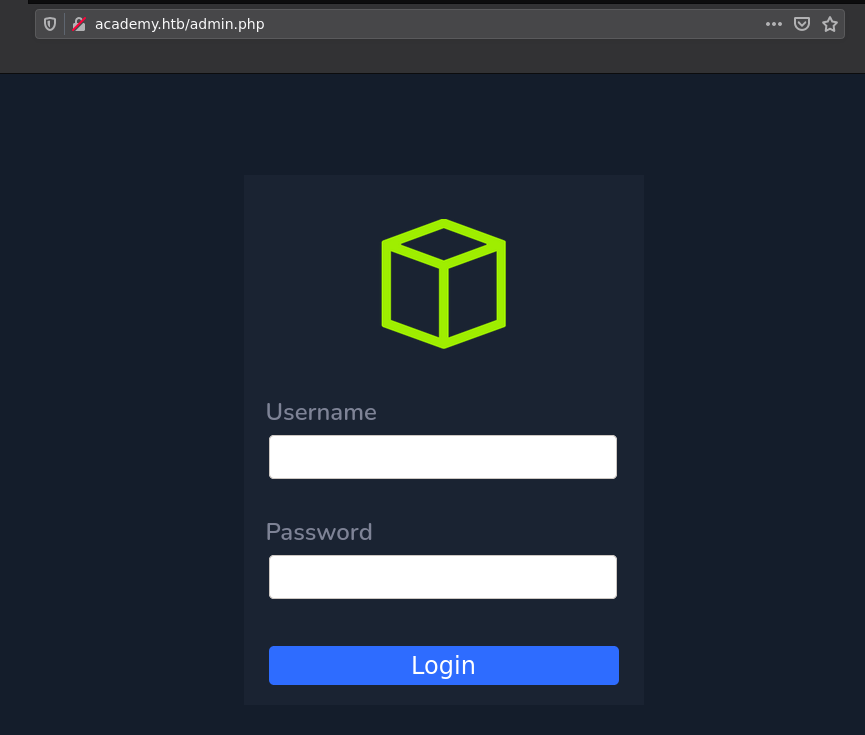This screenshot has height=735, width=865.
Task: Click the Password label text
Action: point(319,532)
